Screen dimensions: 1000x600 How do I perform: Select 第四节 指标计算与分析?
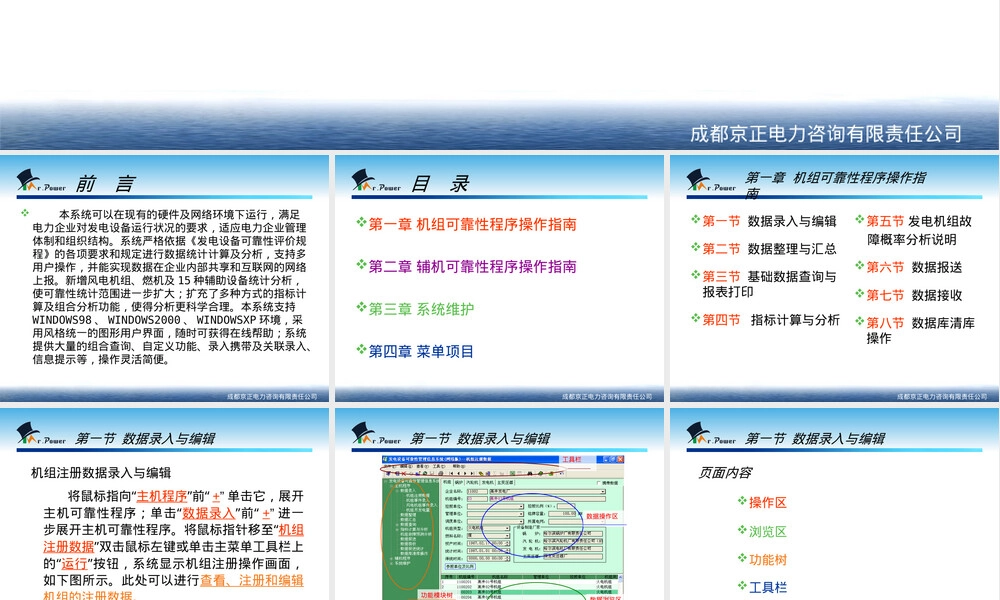click(771, 319)
